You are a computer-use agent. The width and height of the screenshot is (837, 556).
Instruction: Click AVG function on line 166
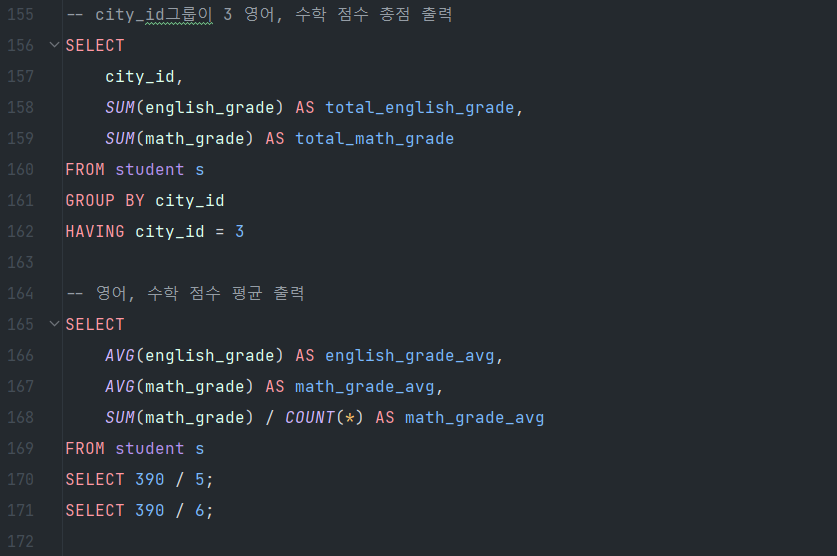[x=120, y=355]
